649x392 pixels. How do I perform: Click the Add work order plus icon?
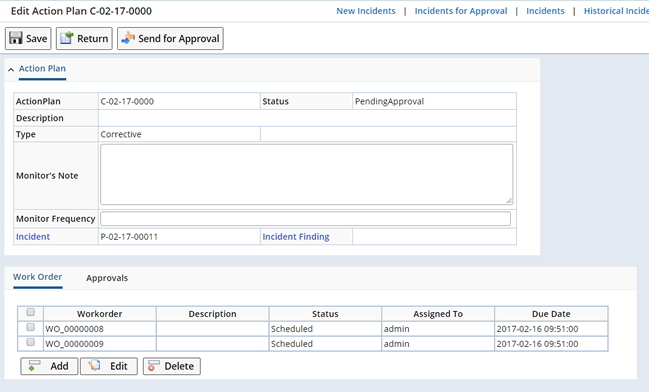coord(34,365)
